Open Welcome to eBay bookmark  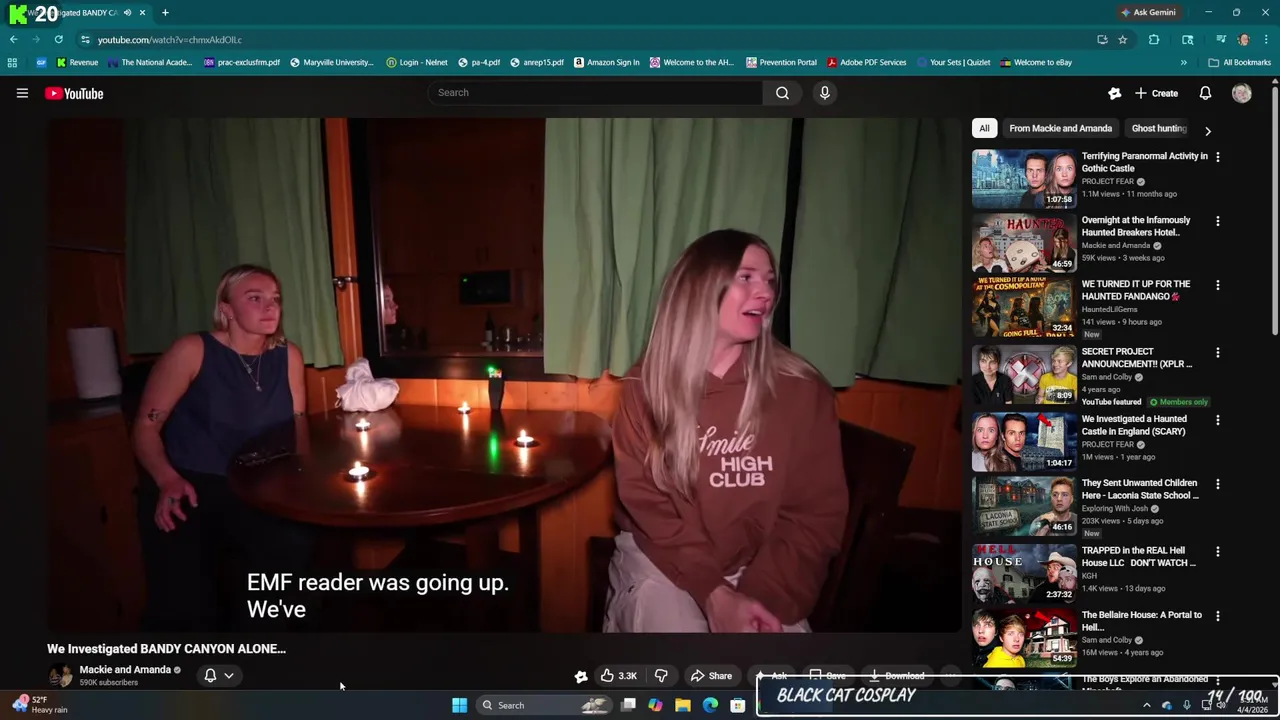1036,62
